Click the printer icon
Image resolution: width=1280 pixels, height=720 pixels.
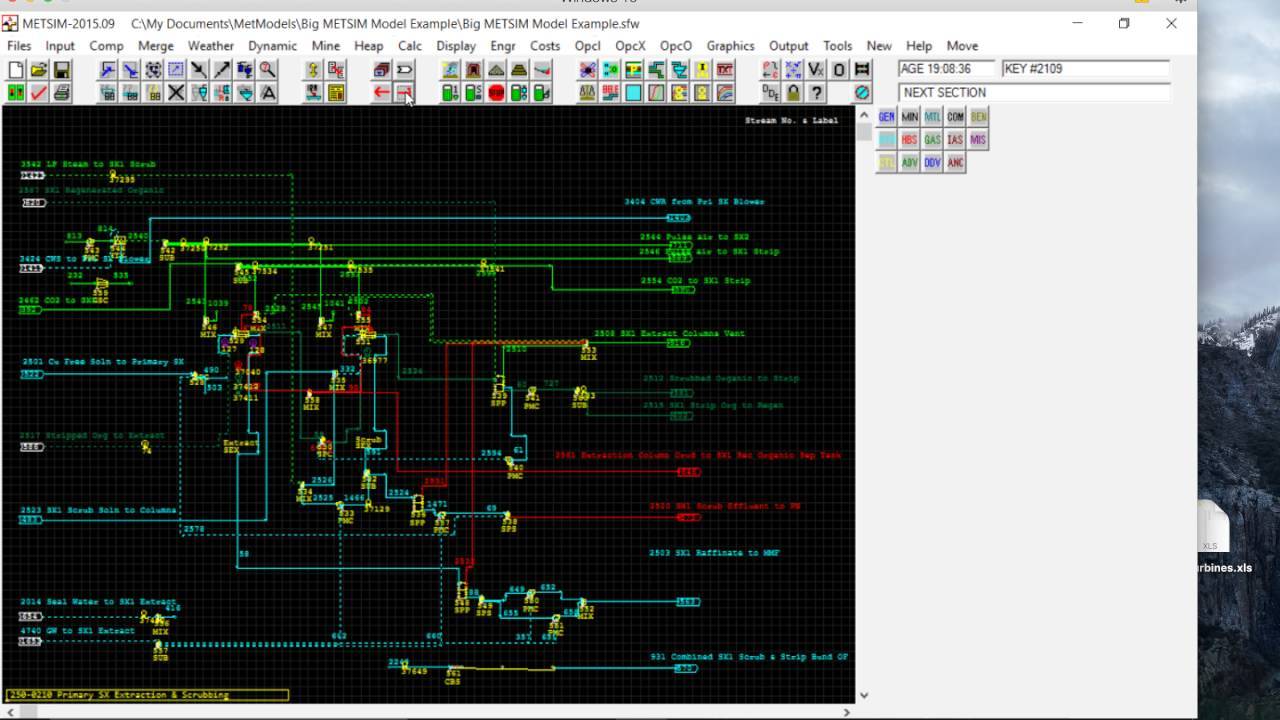pyautogui.click(x=61, y=93)
